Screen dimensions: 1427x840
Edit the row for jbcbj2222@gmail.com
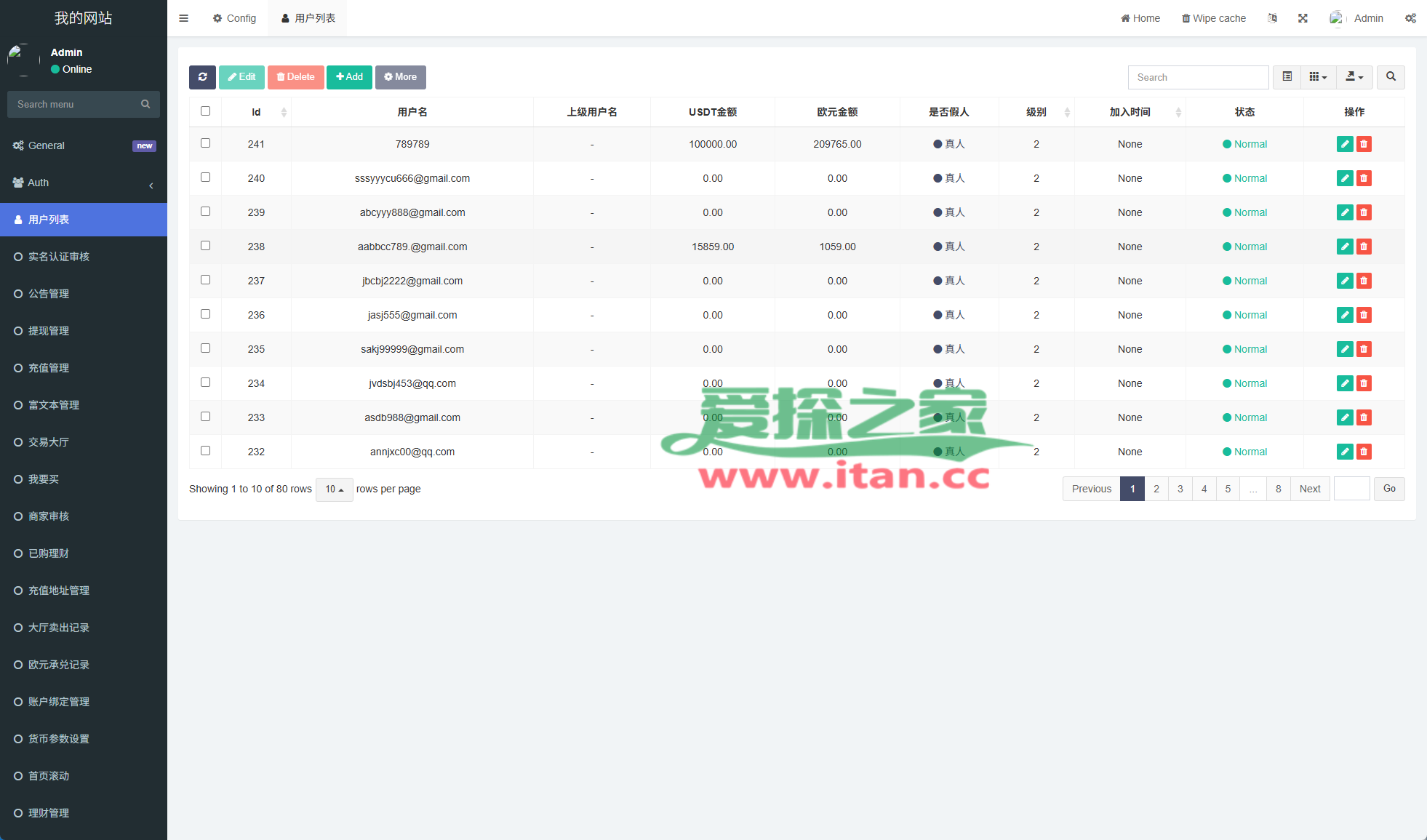(1345, 281)
